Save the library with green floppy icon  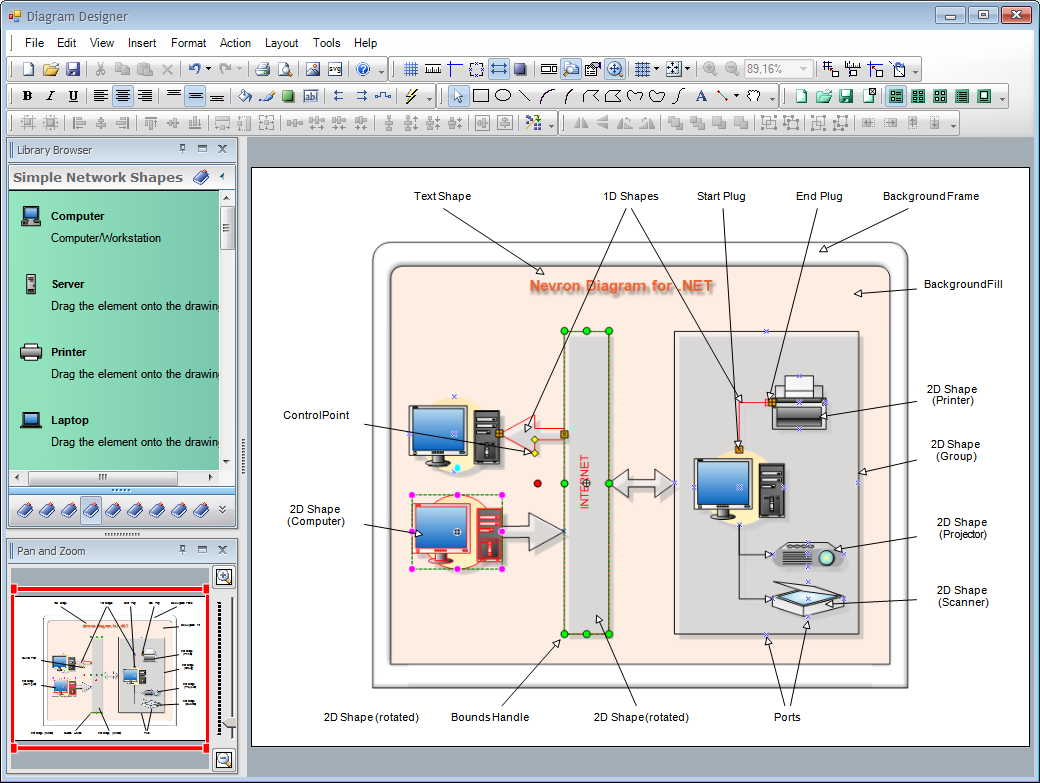tap(846, 96)
